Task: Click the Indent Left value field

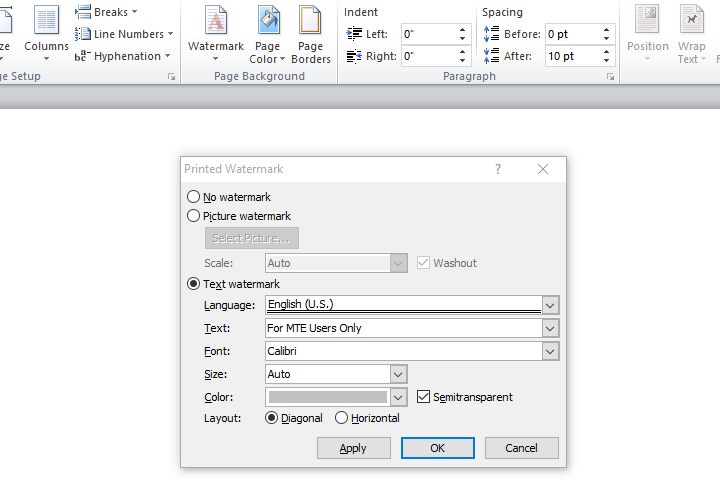Action: click(x=429, y=34)
